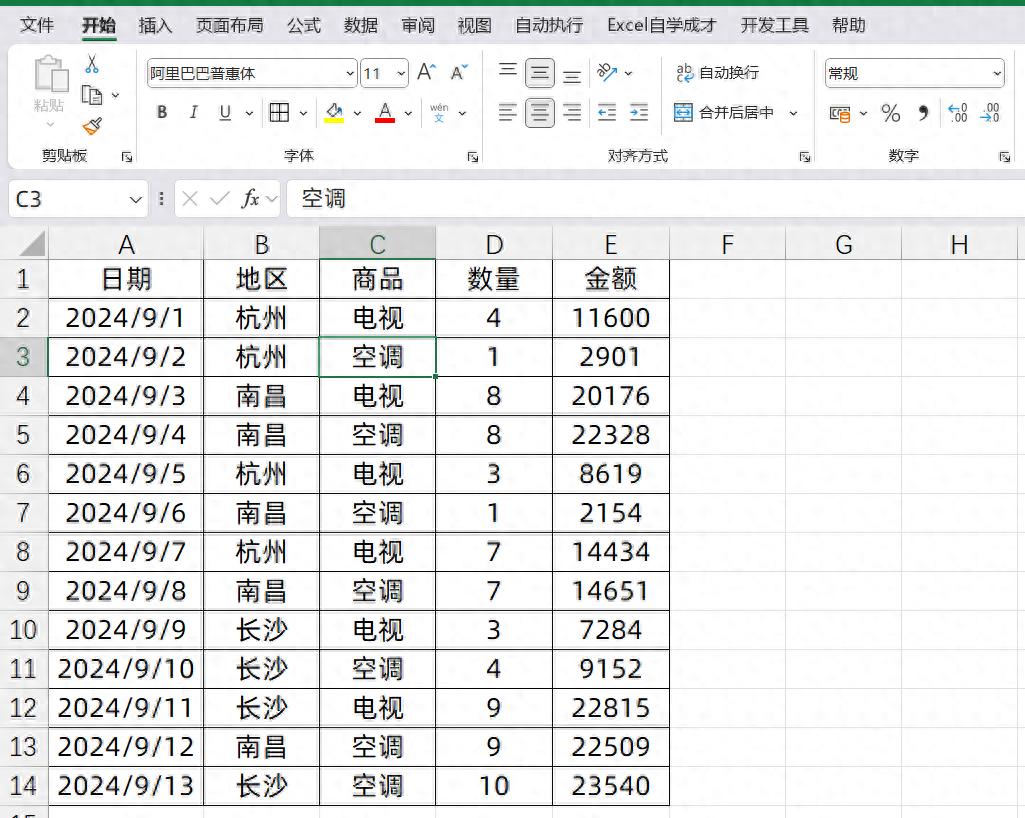Open the 视图 tab
This screenshot has width=1025, height=818.
(475, 26)
